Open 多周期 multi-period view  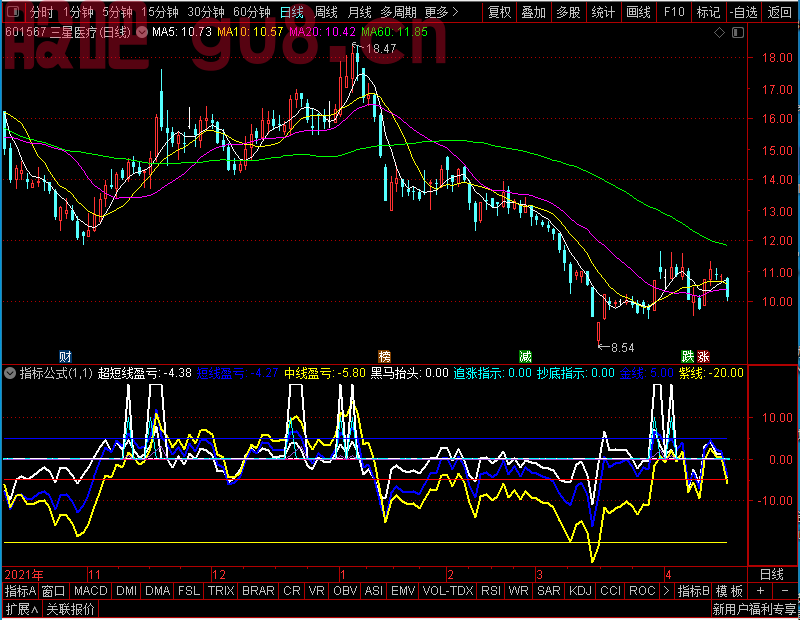click(398, 12)
